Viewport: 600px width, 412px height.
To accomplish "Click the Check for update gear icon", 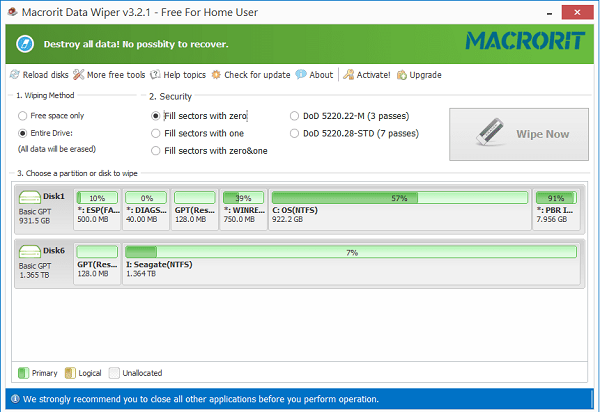I will (216, 75).
